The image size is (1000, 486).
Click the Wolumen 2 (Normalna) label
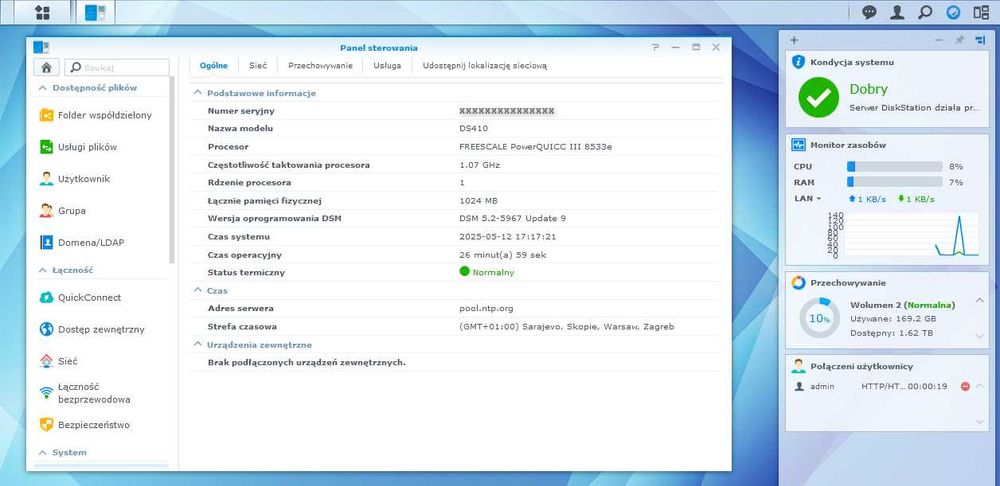tap(902, 305)
